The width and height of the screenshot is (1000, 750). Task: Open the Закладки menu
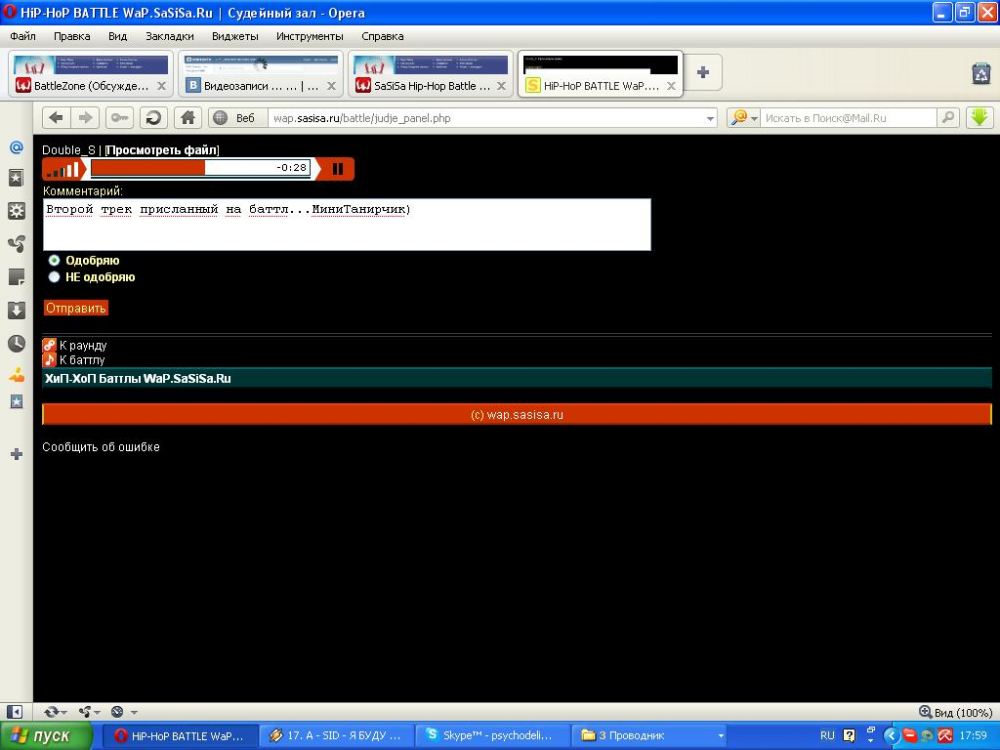(x=170, y=36)
